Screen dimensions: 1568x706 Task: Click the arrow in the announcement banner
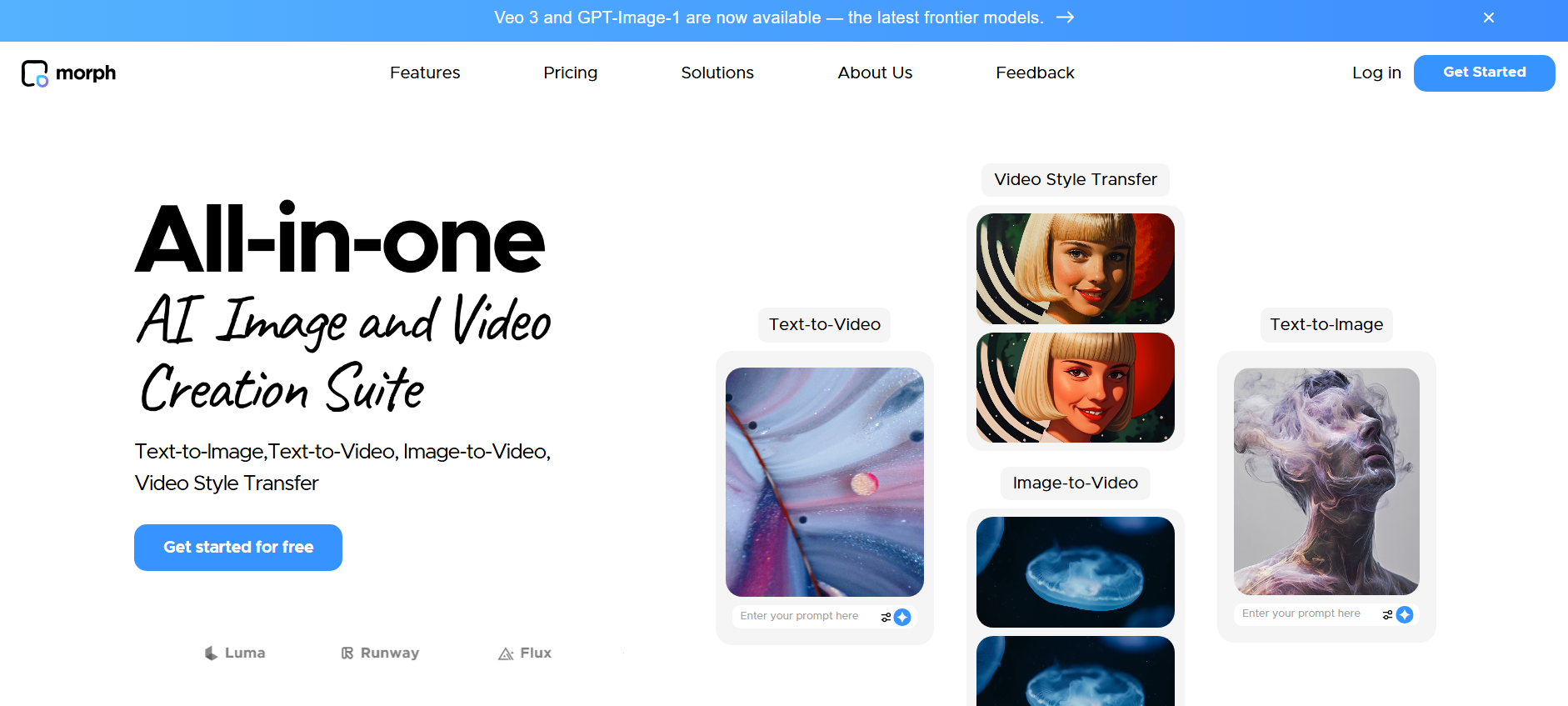1065,18
